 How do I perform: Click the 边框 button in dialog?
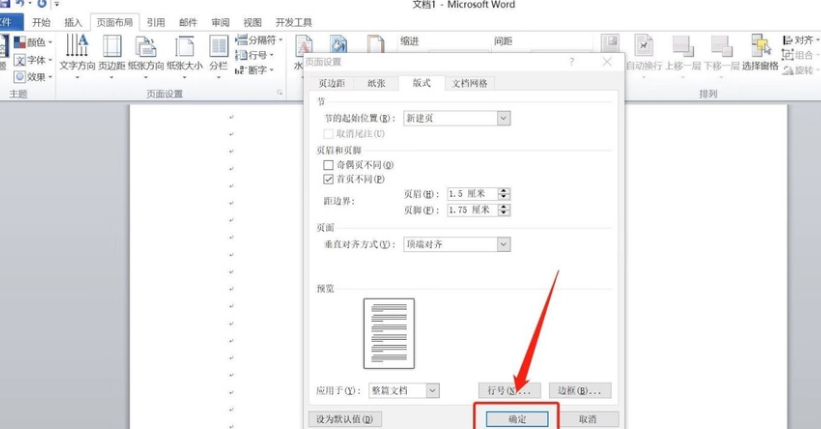580,390
